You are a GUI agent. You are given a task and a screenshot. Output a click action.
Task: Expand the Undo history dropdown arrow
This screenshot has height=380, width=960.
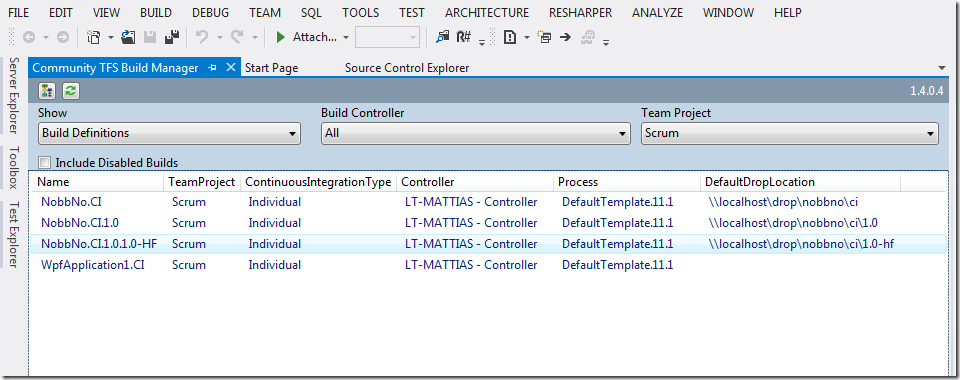[219, 38]
